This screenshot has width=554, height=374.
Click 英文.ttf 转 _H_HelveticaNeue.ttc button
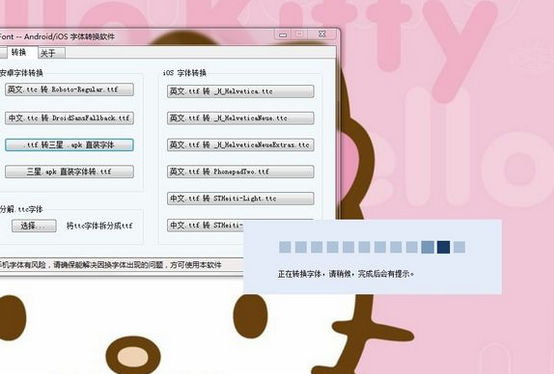(x=240, y=118)
